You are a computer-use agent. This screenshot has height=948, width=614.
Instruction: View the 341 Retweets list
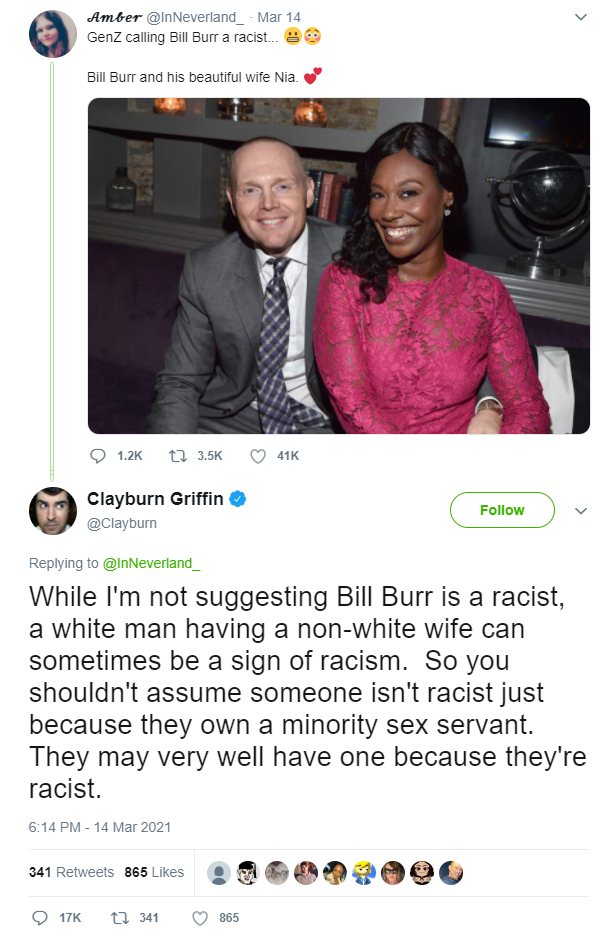click(x=71, y=872)
